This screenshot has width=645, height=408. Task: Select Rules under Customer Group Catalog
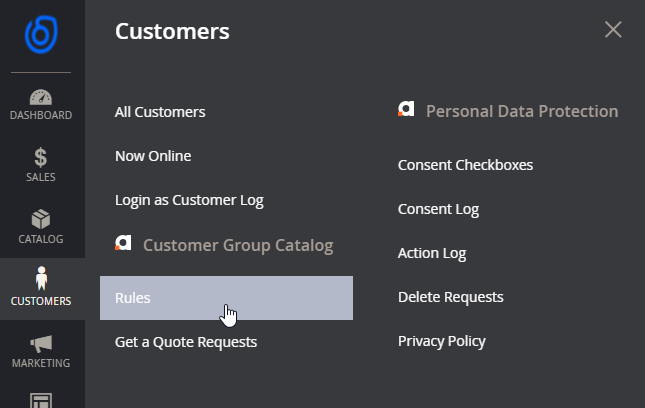[226, 298]
